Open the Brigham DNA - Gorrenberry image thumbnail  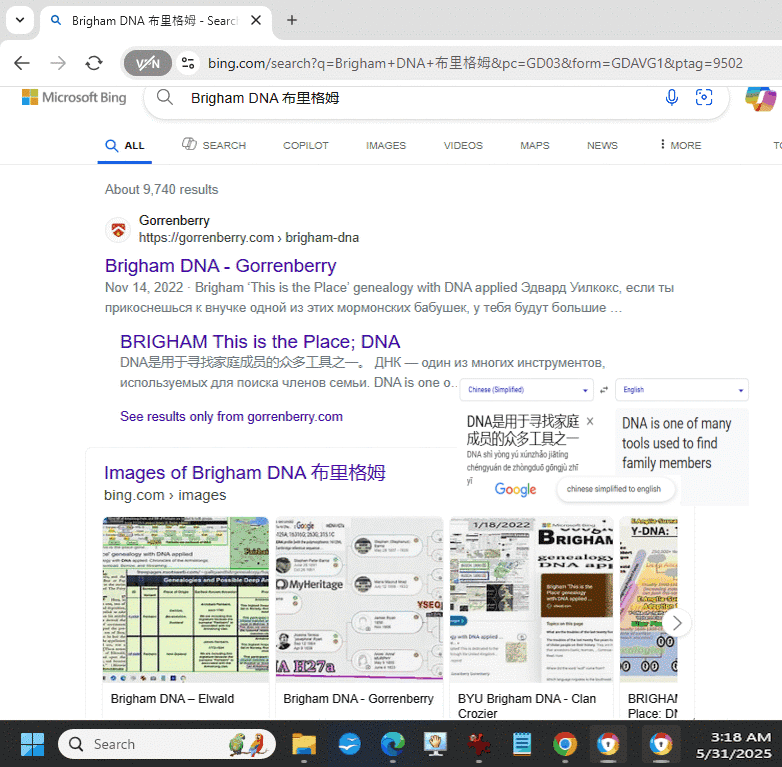pyautogui.click(x=359, y=599)
